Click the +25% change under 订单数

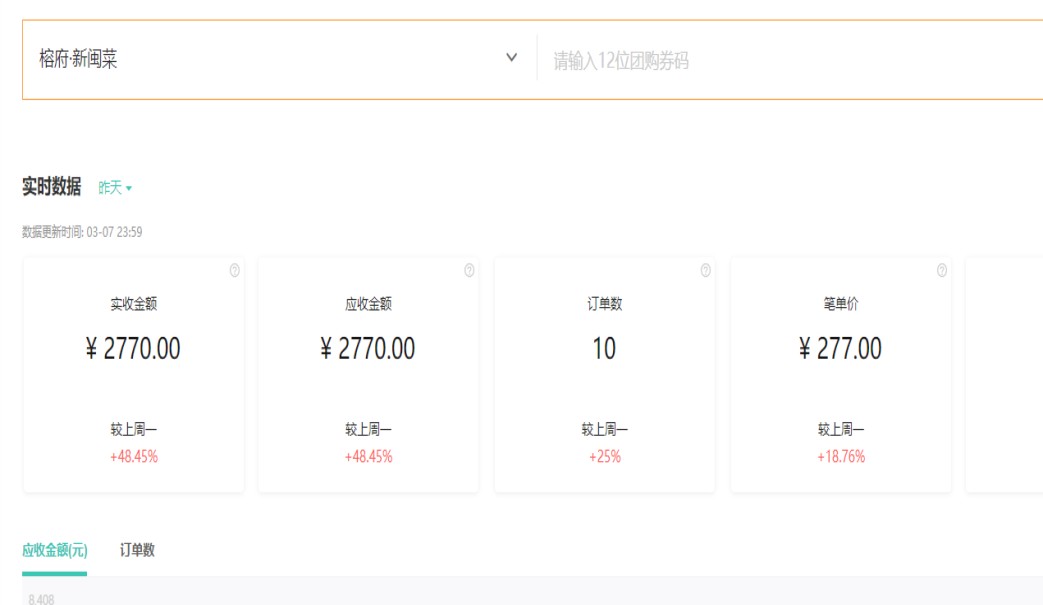[604, 457]
